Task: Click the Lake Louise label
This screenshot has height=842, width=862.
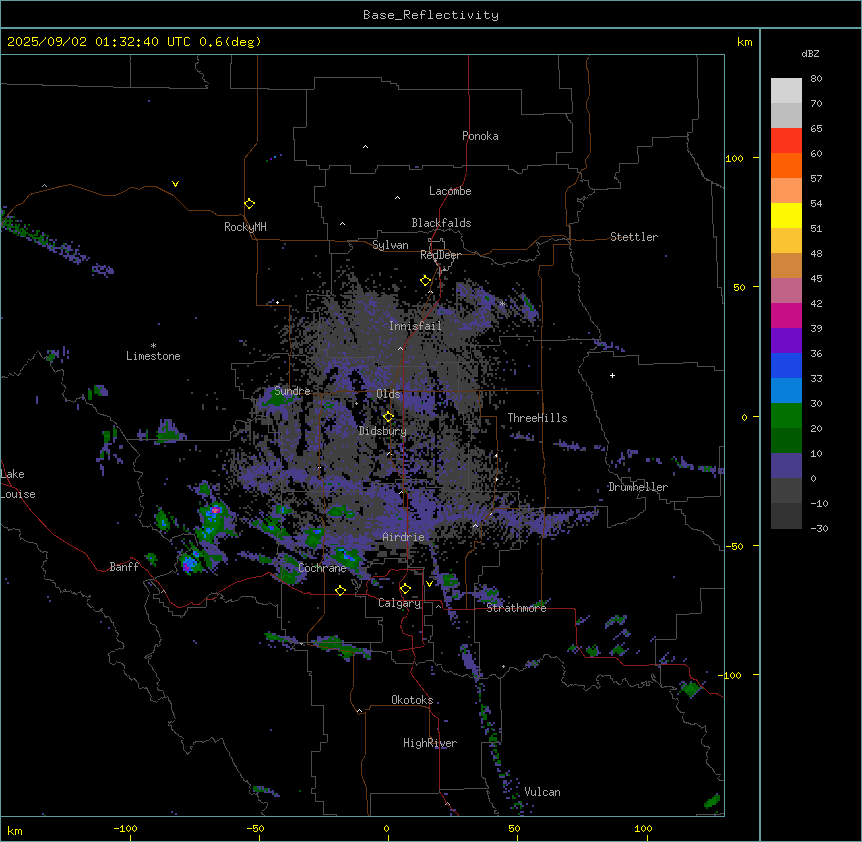Action: (x=18, y=484)
